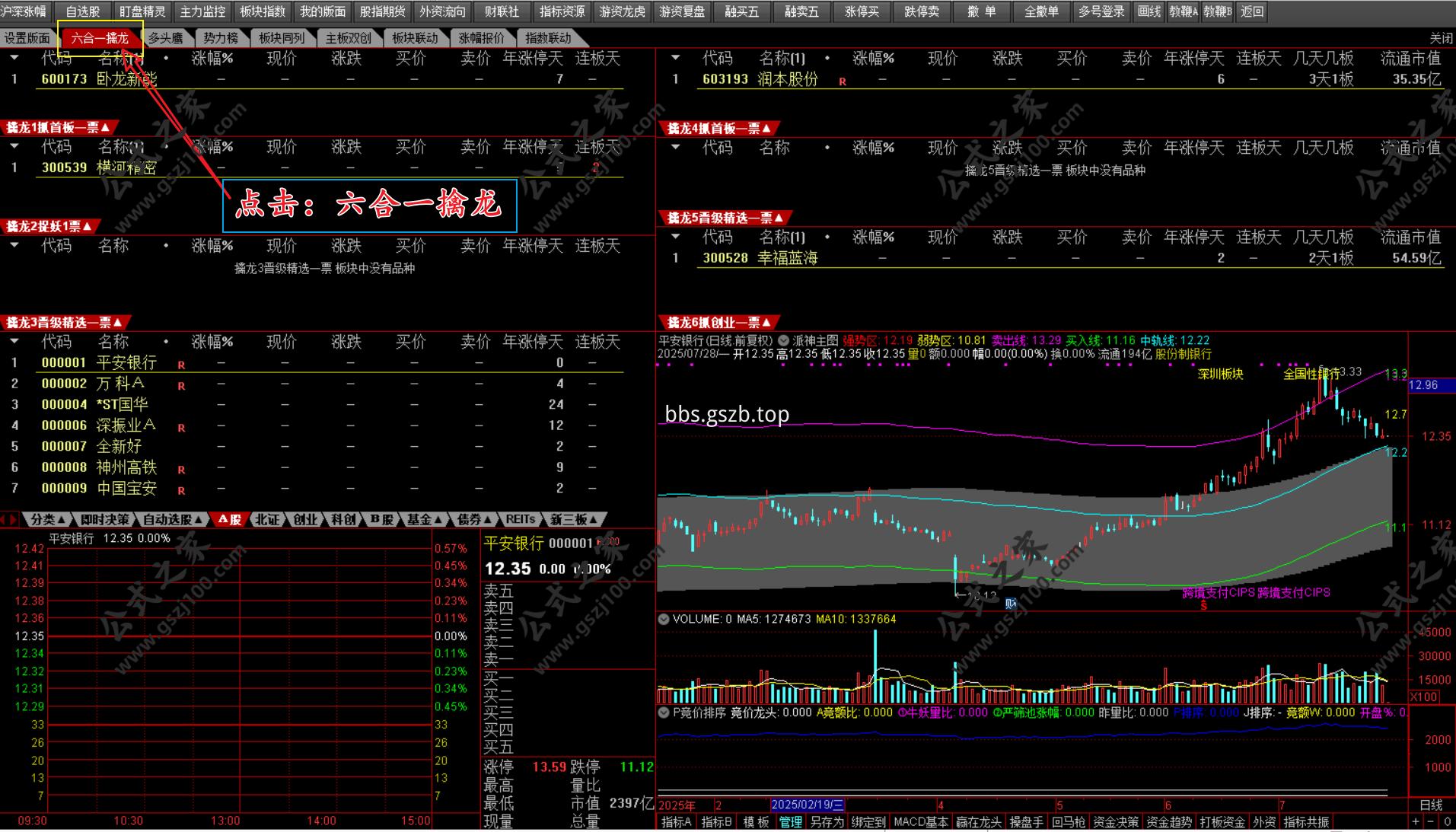Expand header menu of 幸福蓝海 table

click(x=675, y=237)
